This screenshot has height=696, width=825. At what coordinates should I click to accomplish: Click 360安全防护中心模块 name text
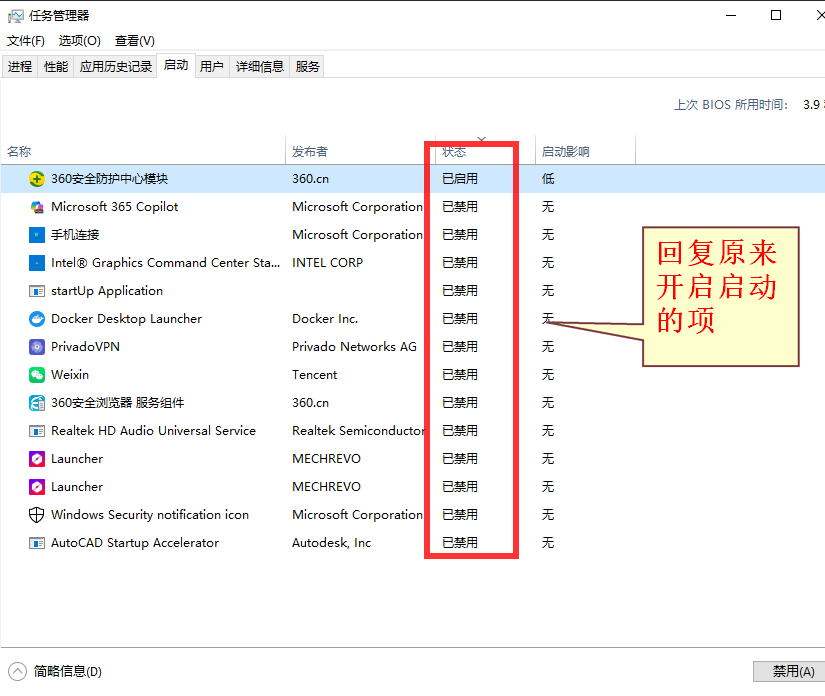pyautogui.click(x=109, y=179)
